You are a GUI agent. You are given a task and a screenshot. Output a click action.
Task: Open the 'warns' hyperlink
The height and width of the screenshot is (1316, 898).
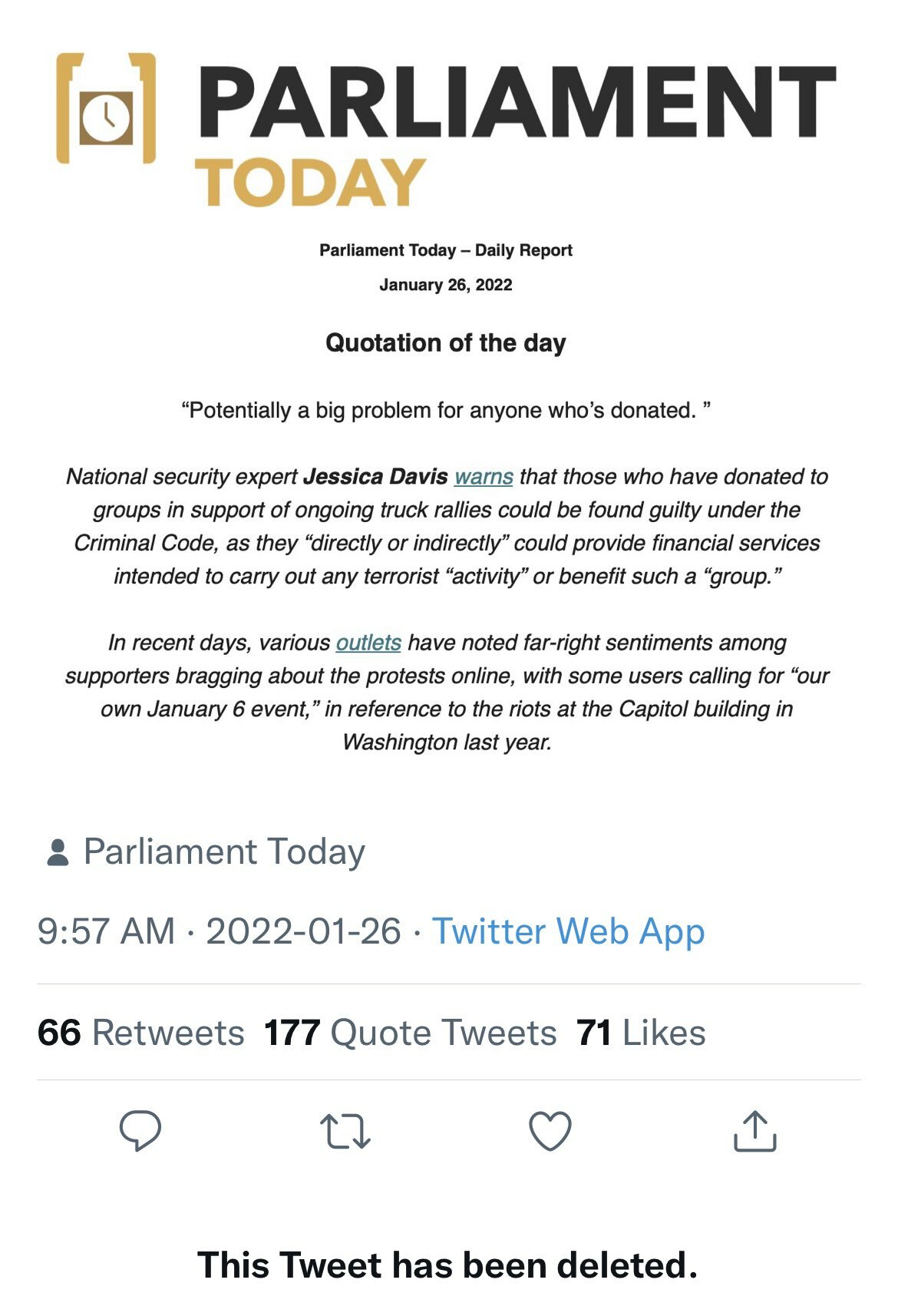[x=484, y=477]
